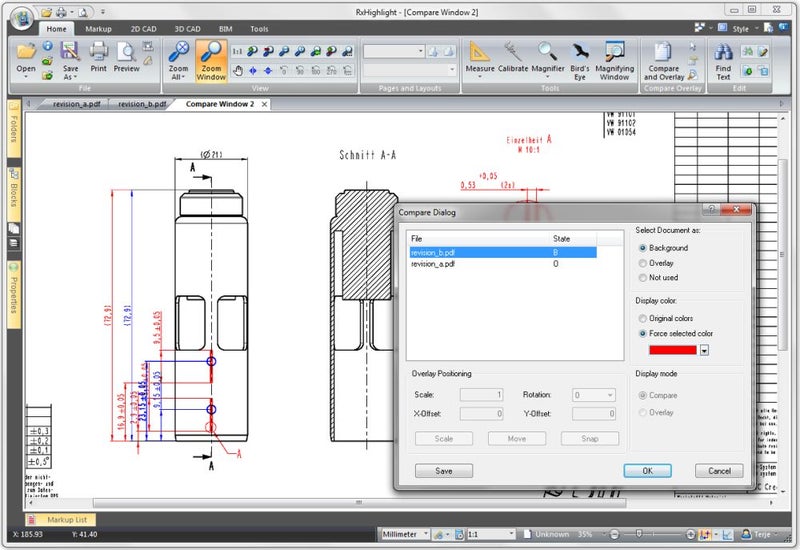Screen dimensions: 800x550
Task: Click the Snap button in Overlay Positioning
Action: pyautogui.click(x=589, y=439)
